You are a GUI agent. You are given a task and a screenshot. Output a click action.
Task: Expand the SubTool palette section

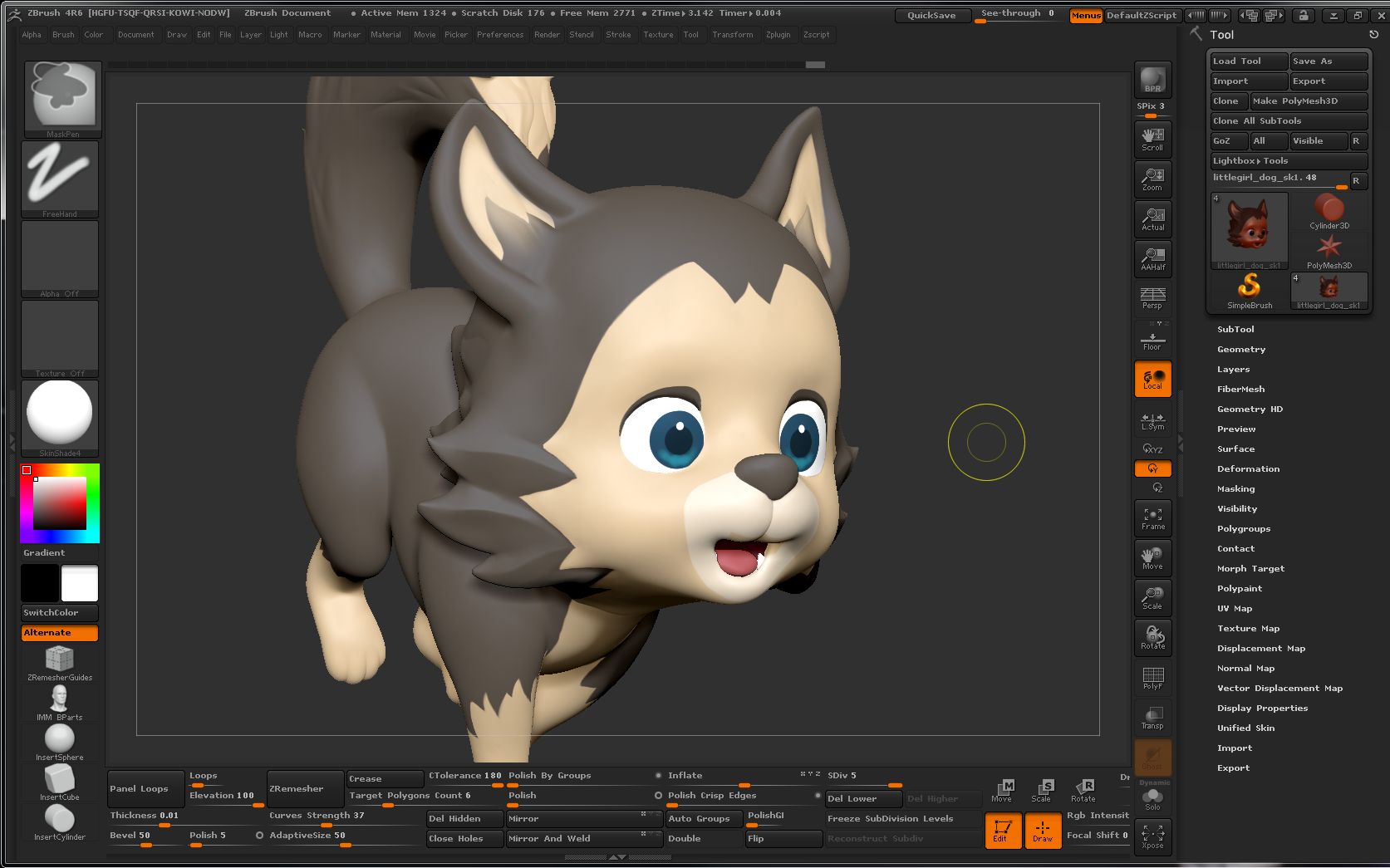coord(1235,330)
